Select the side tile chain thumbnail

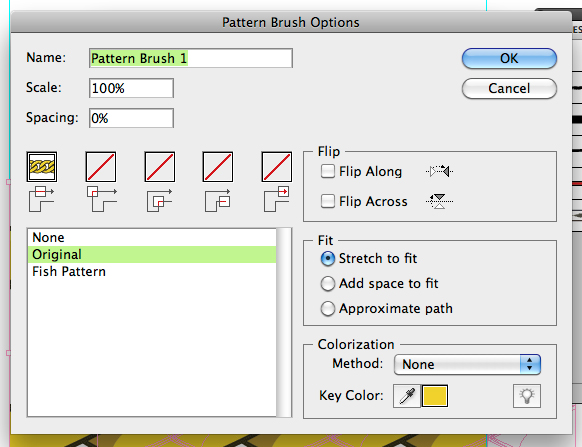42,167
